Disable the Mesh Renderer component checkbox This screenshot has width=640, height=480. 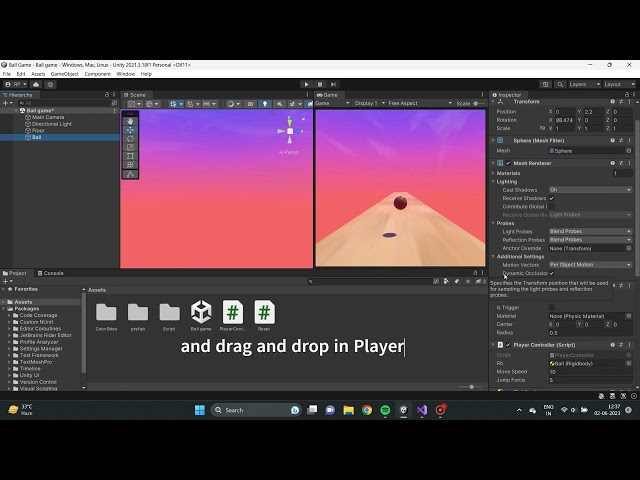pyautogui.click(x=508, y=163)
